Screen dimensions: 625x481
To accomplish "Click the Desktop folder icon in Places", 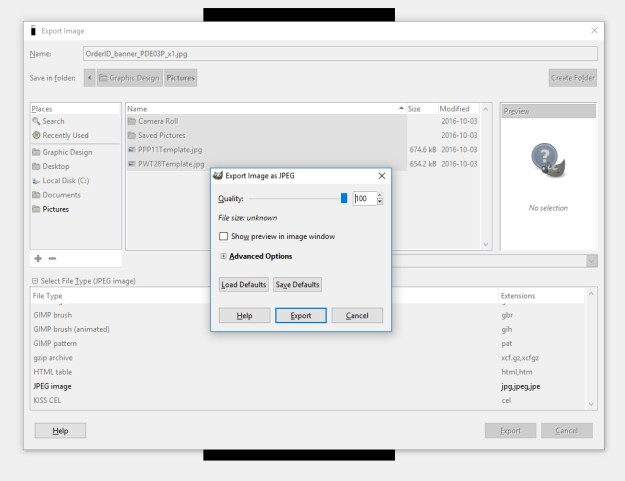I will click(x=36, y=166).
